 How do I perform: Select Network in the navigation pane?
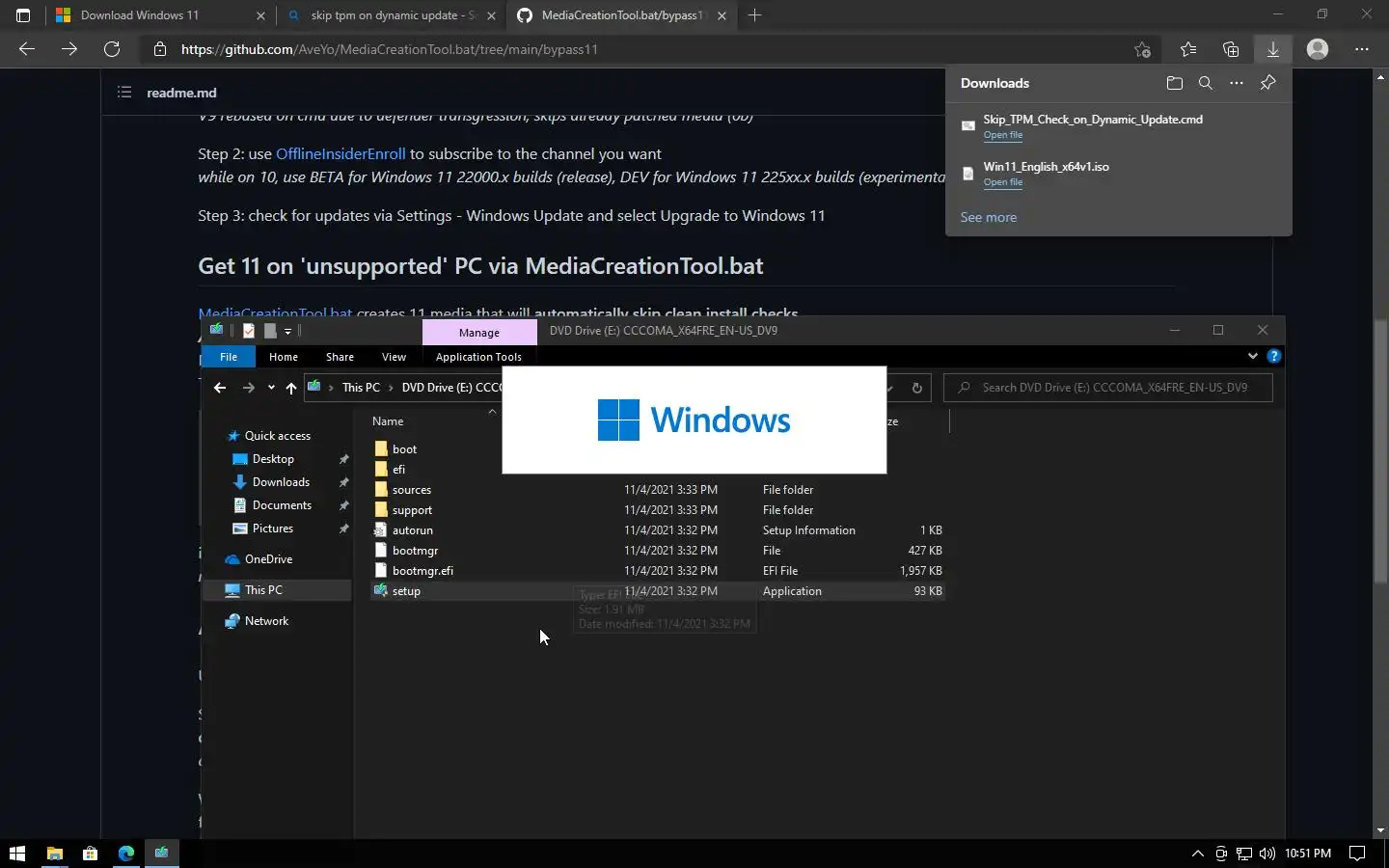(x=266, y=621)
